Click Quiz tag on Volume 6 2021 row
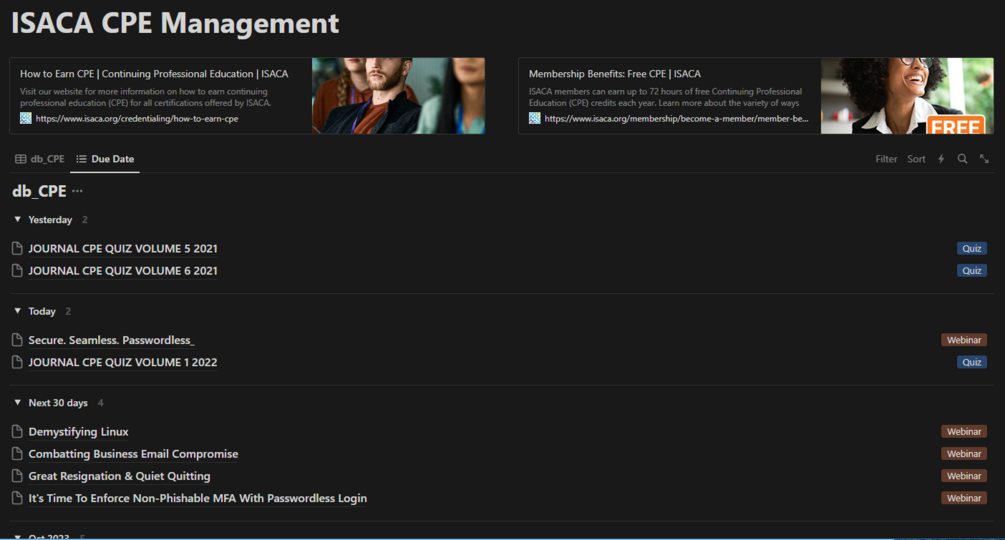This screenshot has height=540, width=1005. (x=972, y=270)
